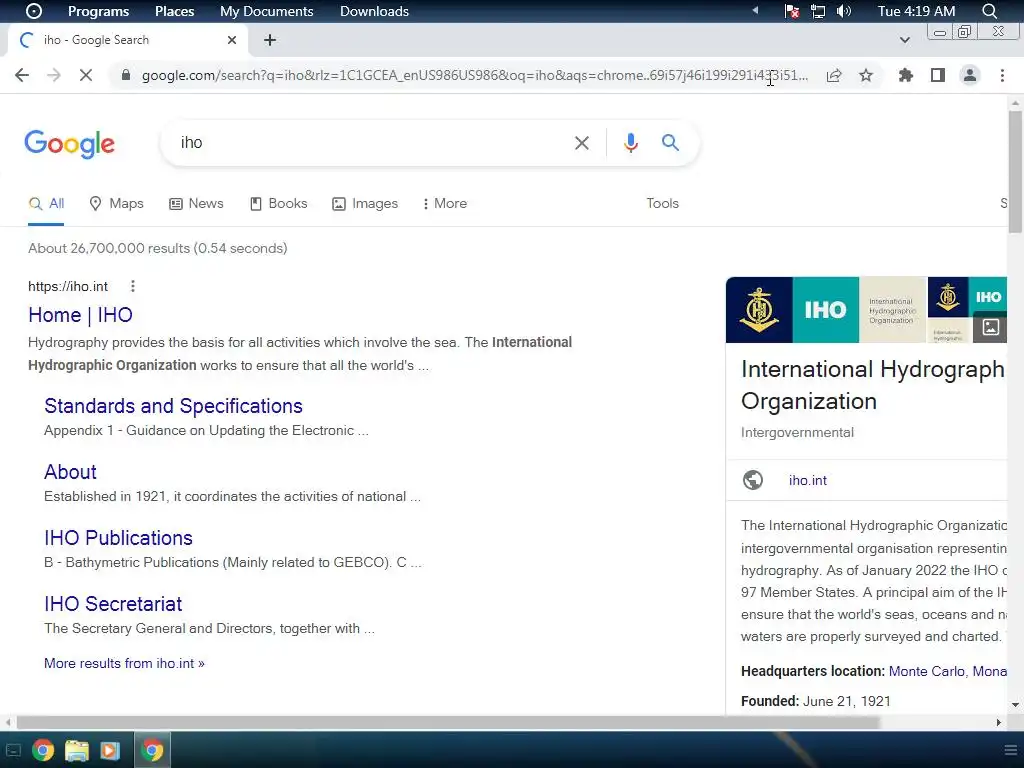This screenshot has width=1024, height=768.
Task: Toggle the Chrome side panel icon
Action: [x=938, y=75]
